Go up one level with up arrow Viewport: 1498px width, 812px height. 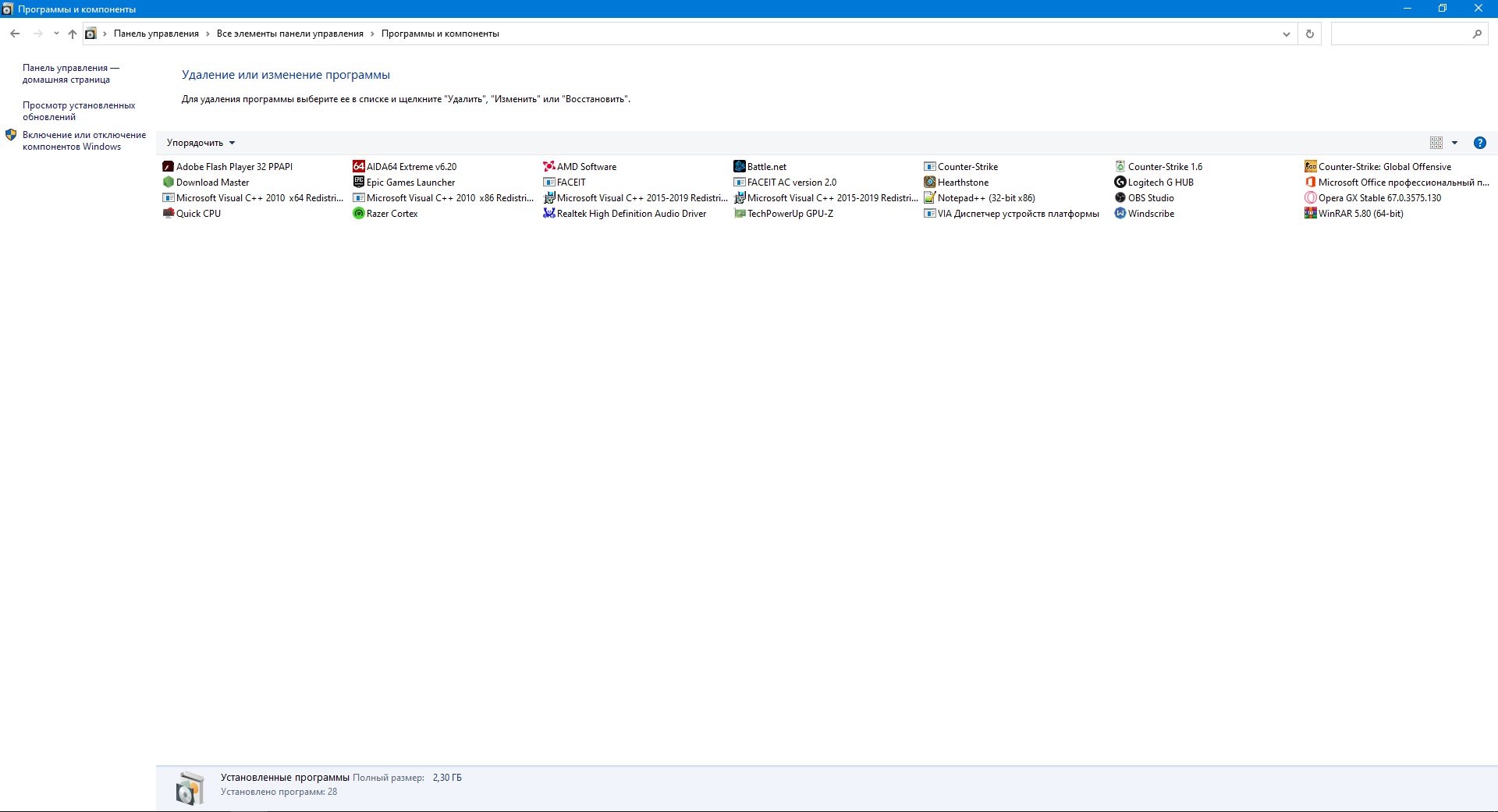[x=73, y=34]
